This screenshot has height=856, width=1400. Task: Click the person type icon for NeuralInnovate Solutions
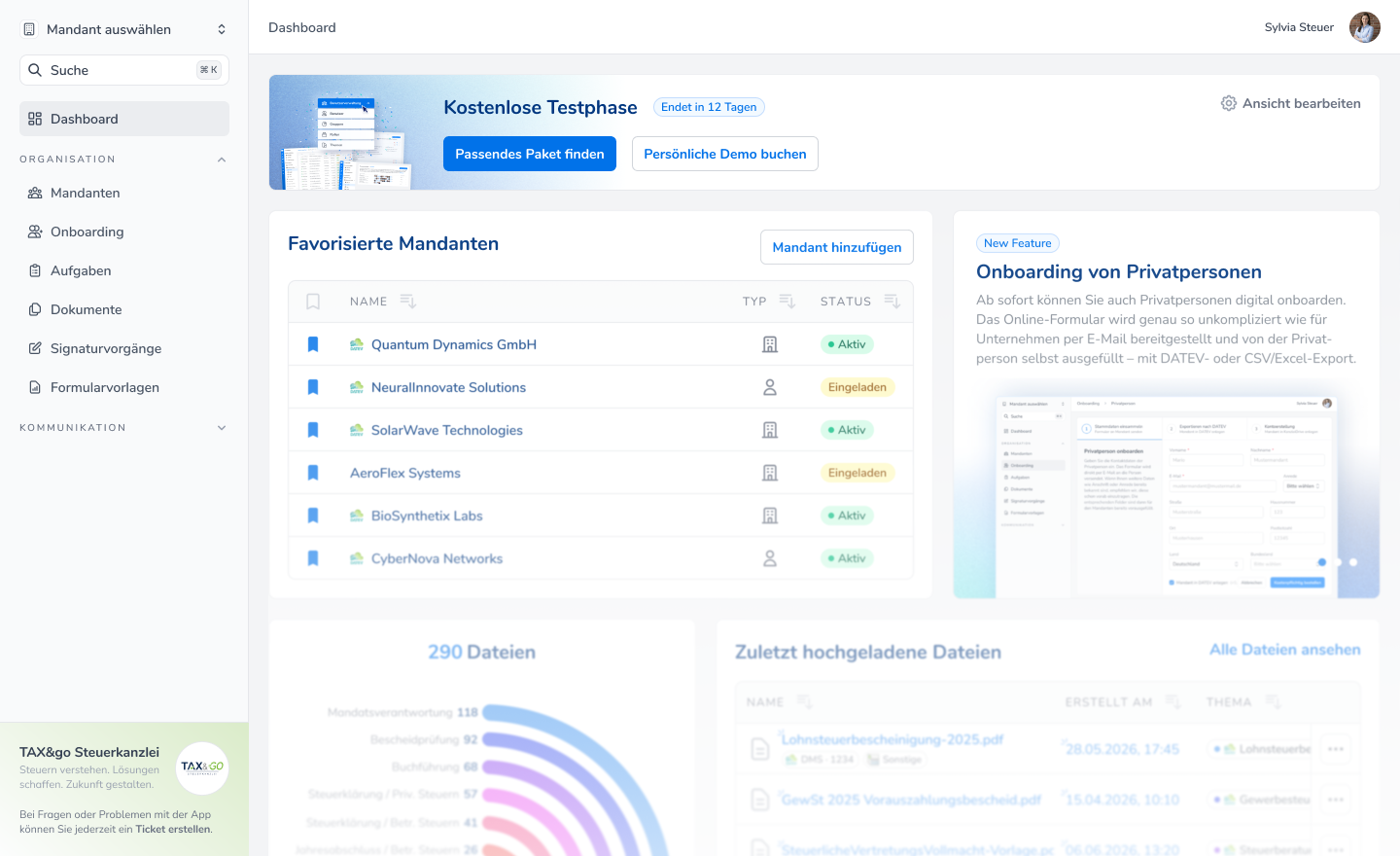(770, 387)
